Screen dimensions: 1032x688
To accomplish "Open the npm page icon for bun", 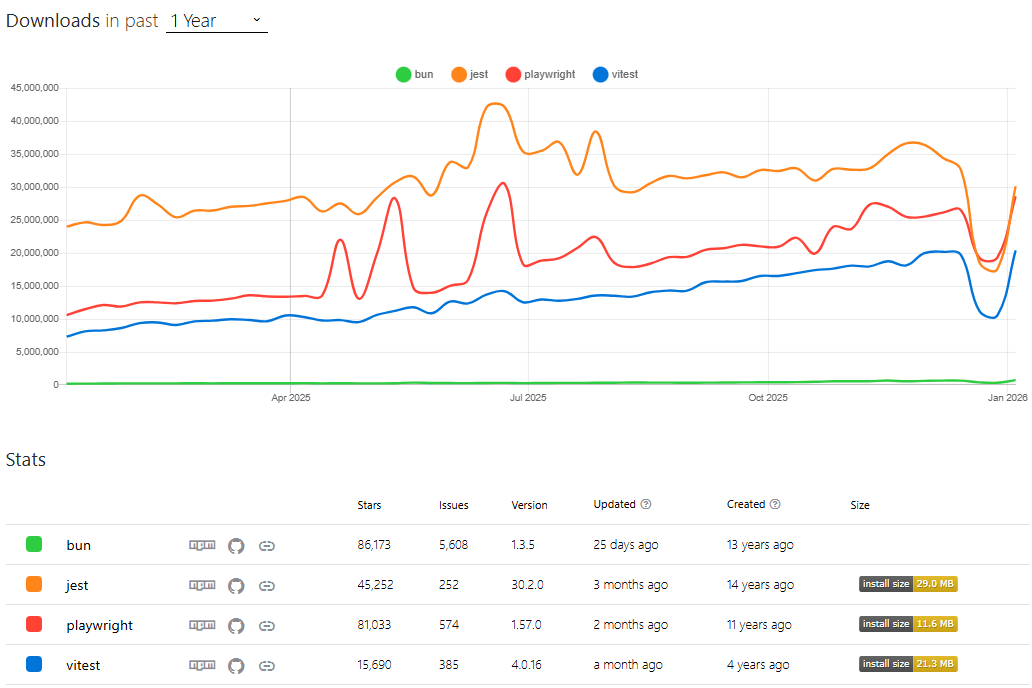I will pos(202,545).
